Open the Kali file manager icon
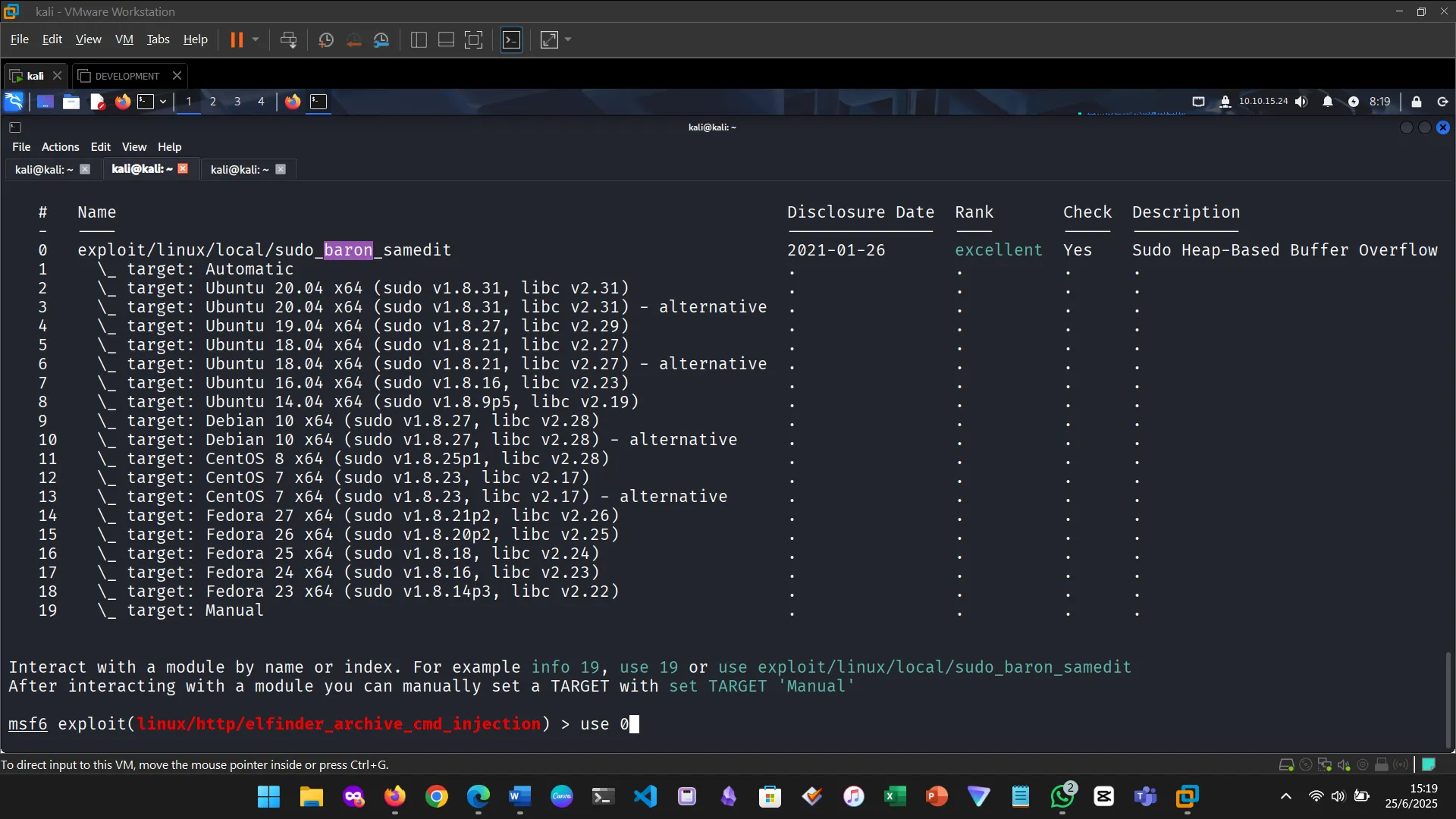This screenshot has height=819, width=1456. [71, 102]
